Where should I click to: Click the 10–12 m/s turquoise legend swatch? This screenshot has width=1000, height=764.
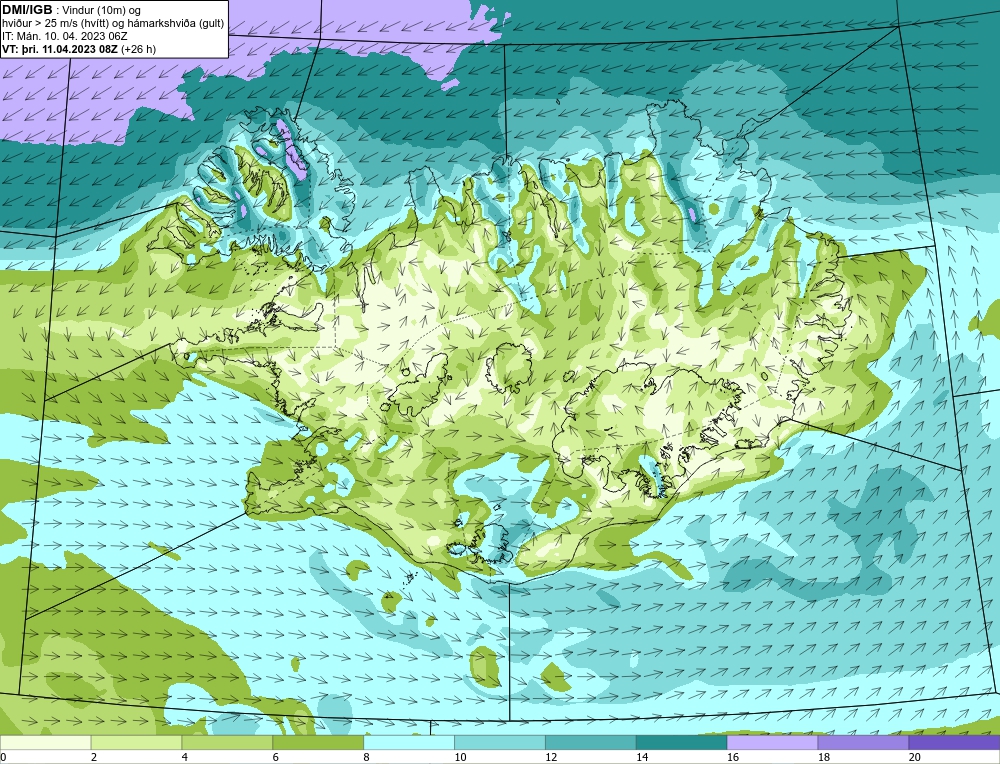[500, 742]
